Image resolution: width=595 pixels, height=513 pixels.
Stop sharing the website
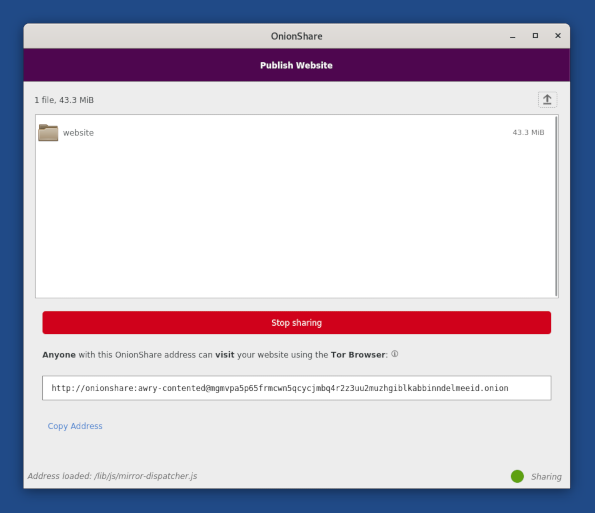pos(297,323)
